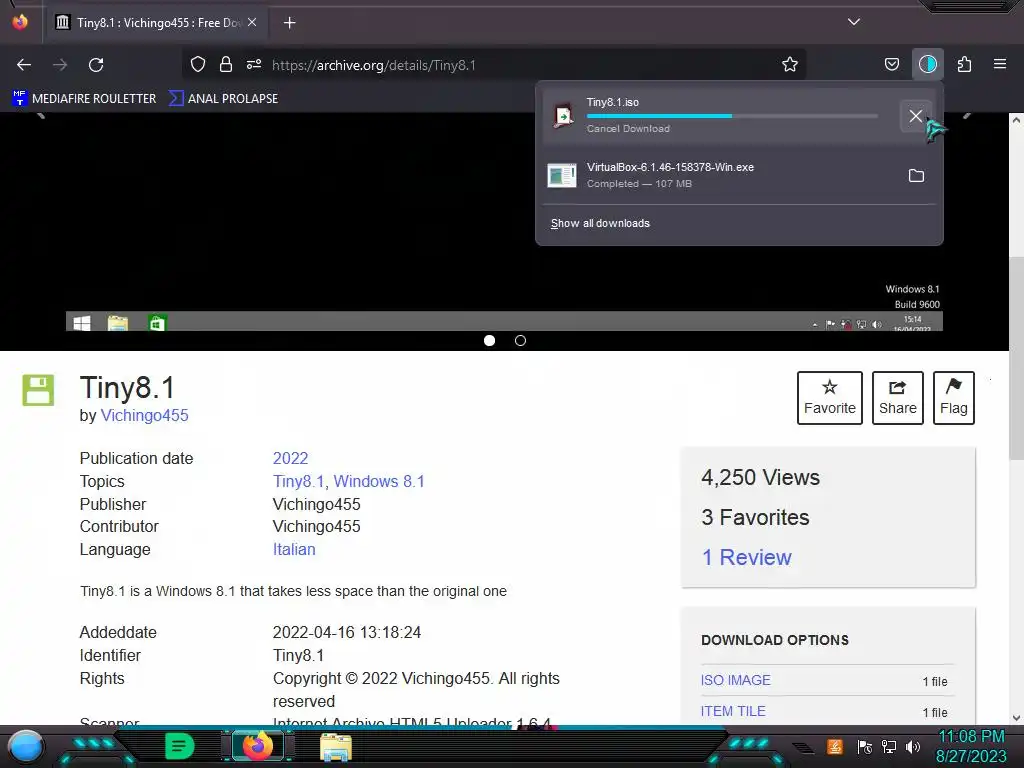The height and width of the screenshot is (768, 1024).
Task: Open the extensions puzzle-piece menu
Action: tap(964, 64)
